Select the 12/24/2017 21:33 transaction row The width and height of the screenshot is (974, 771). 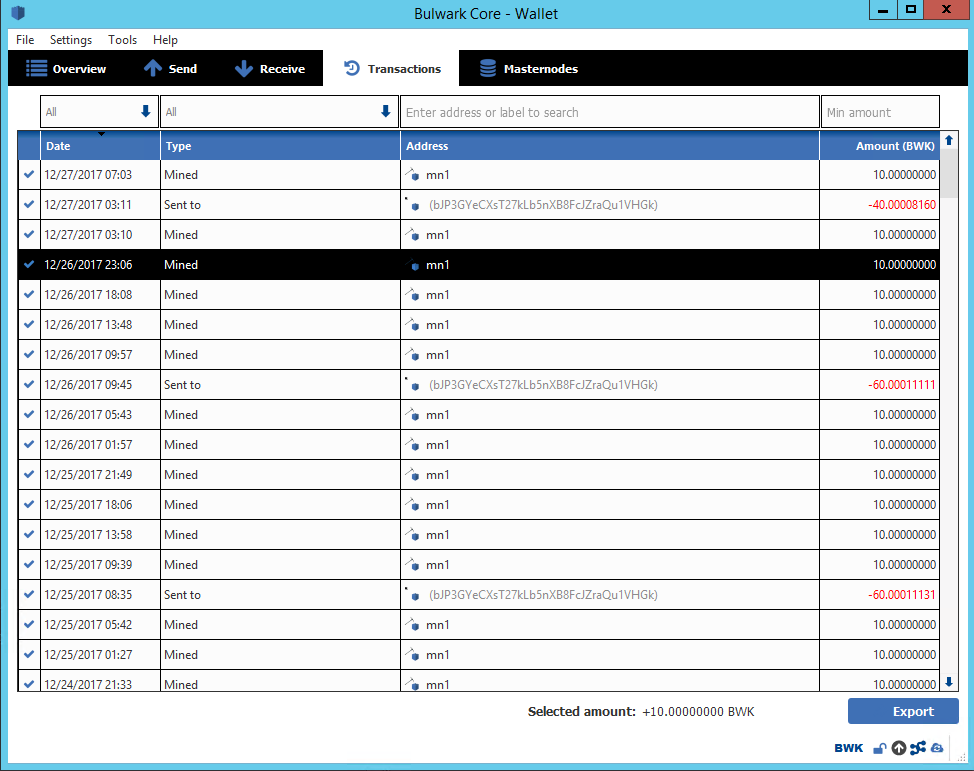pos(478,681)
